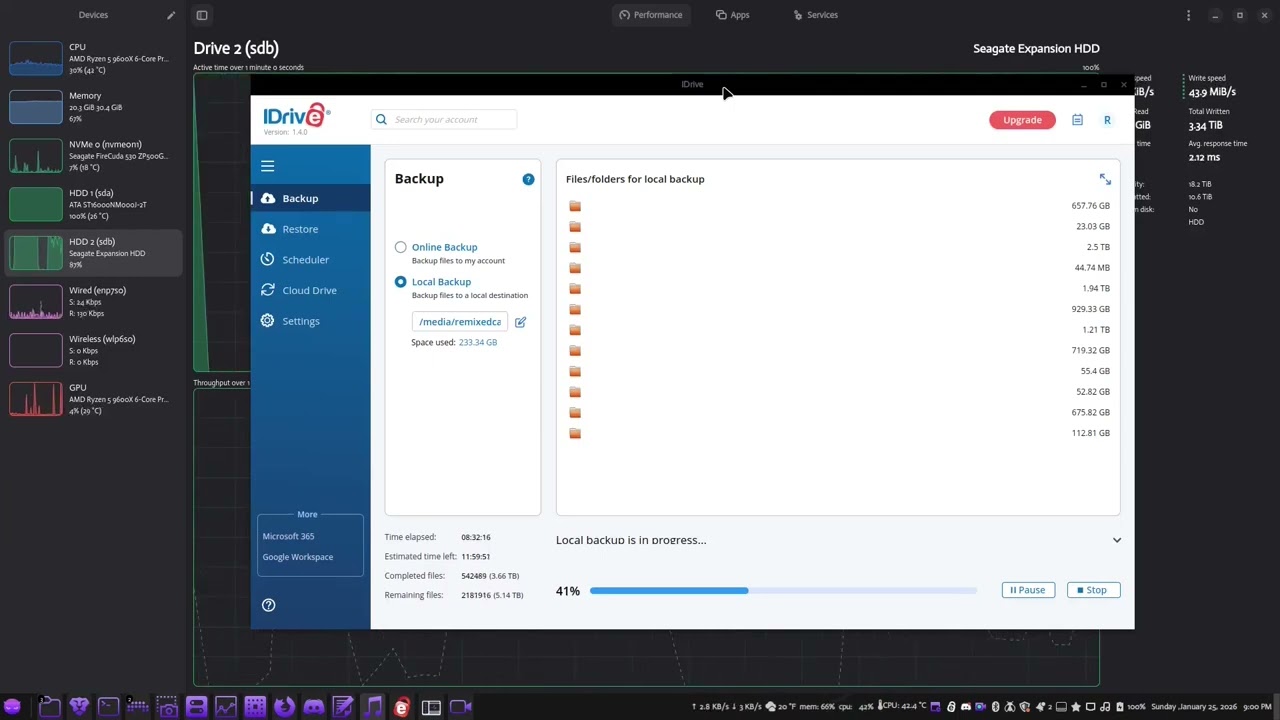Click the 1.94 TB folder size

(1096, 289)
